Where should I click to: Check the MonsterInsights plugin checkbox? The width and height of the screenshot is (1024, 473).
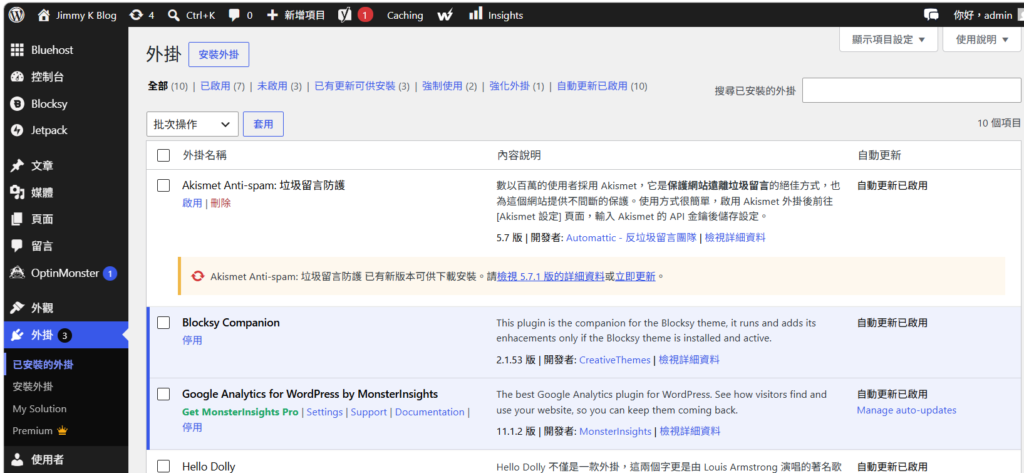[163, 395]
